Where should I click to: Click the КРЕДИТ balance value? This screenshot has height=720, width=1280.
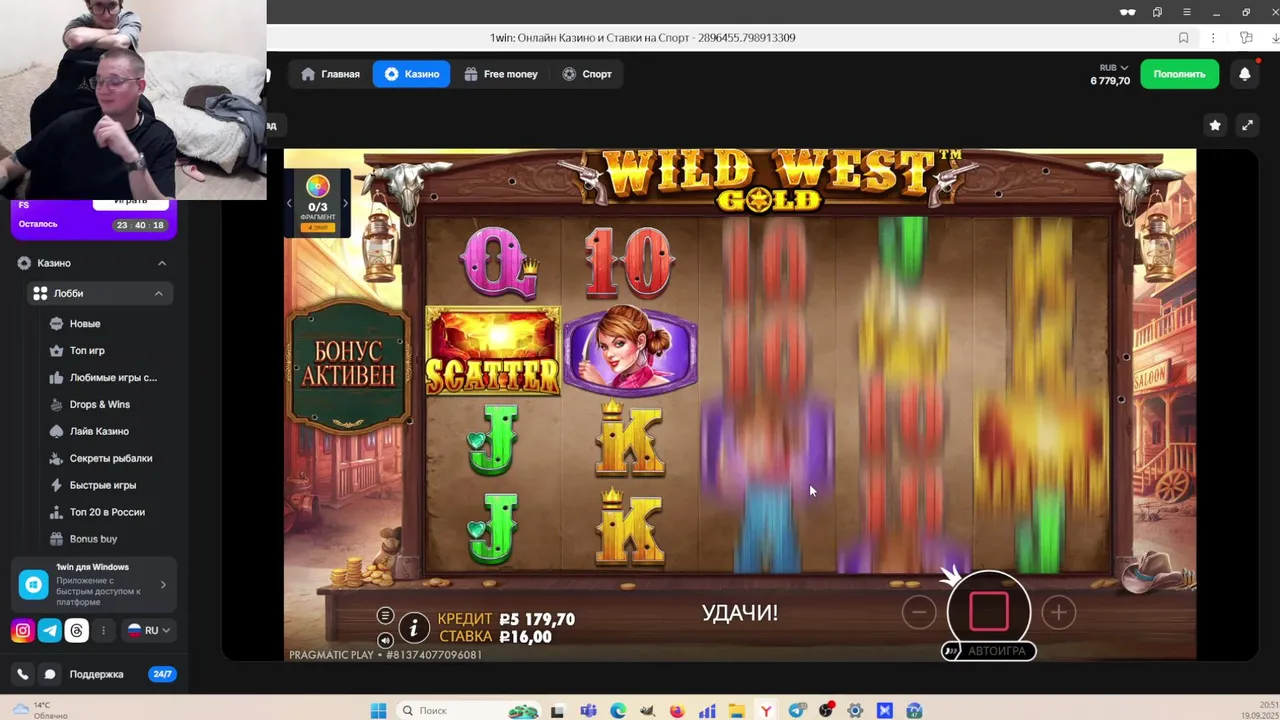coord(537,620)
